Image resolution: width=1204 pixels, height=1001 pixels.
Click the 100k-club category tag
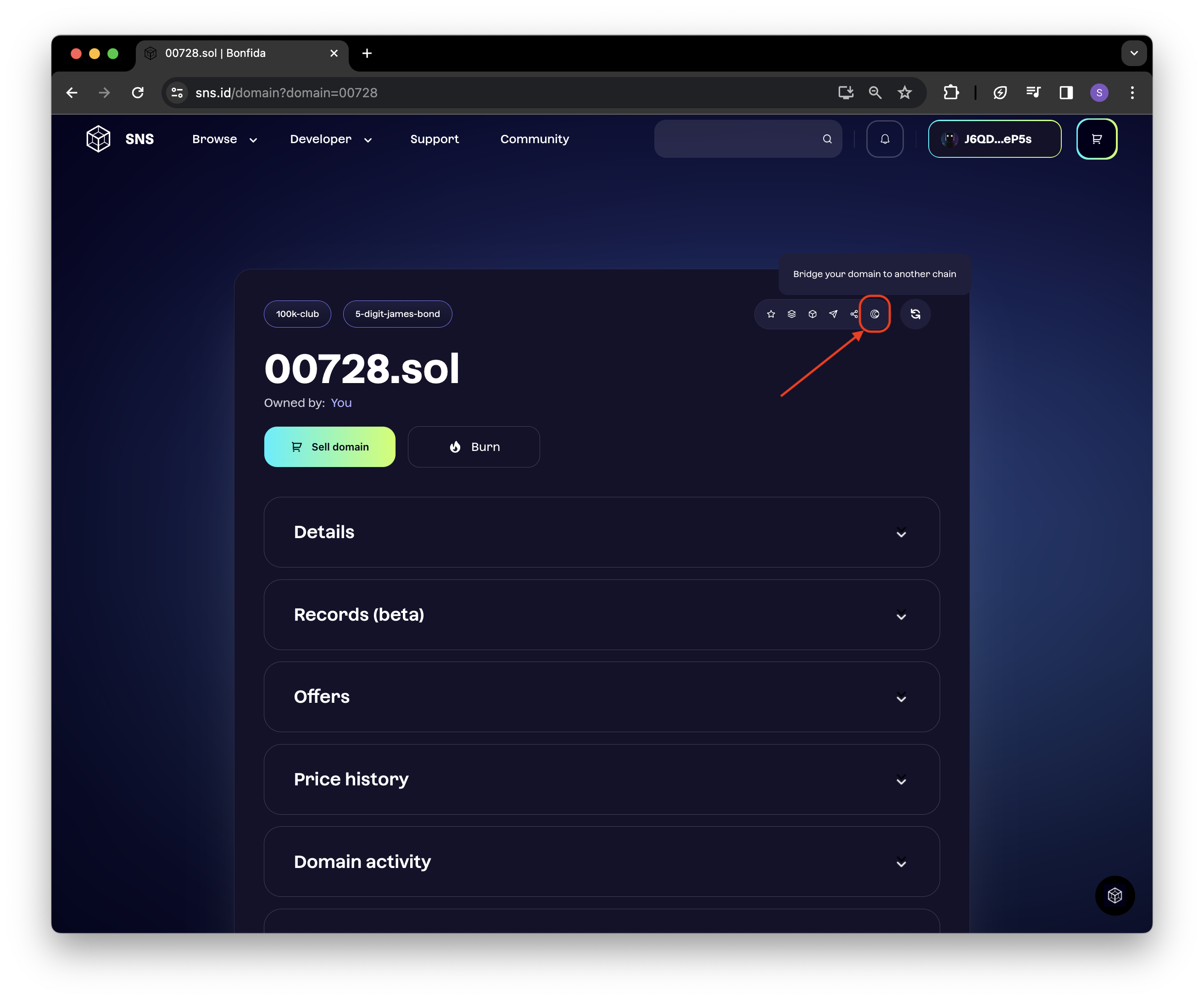297,314
